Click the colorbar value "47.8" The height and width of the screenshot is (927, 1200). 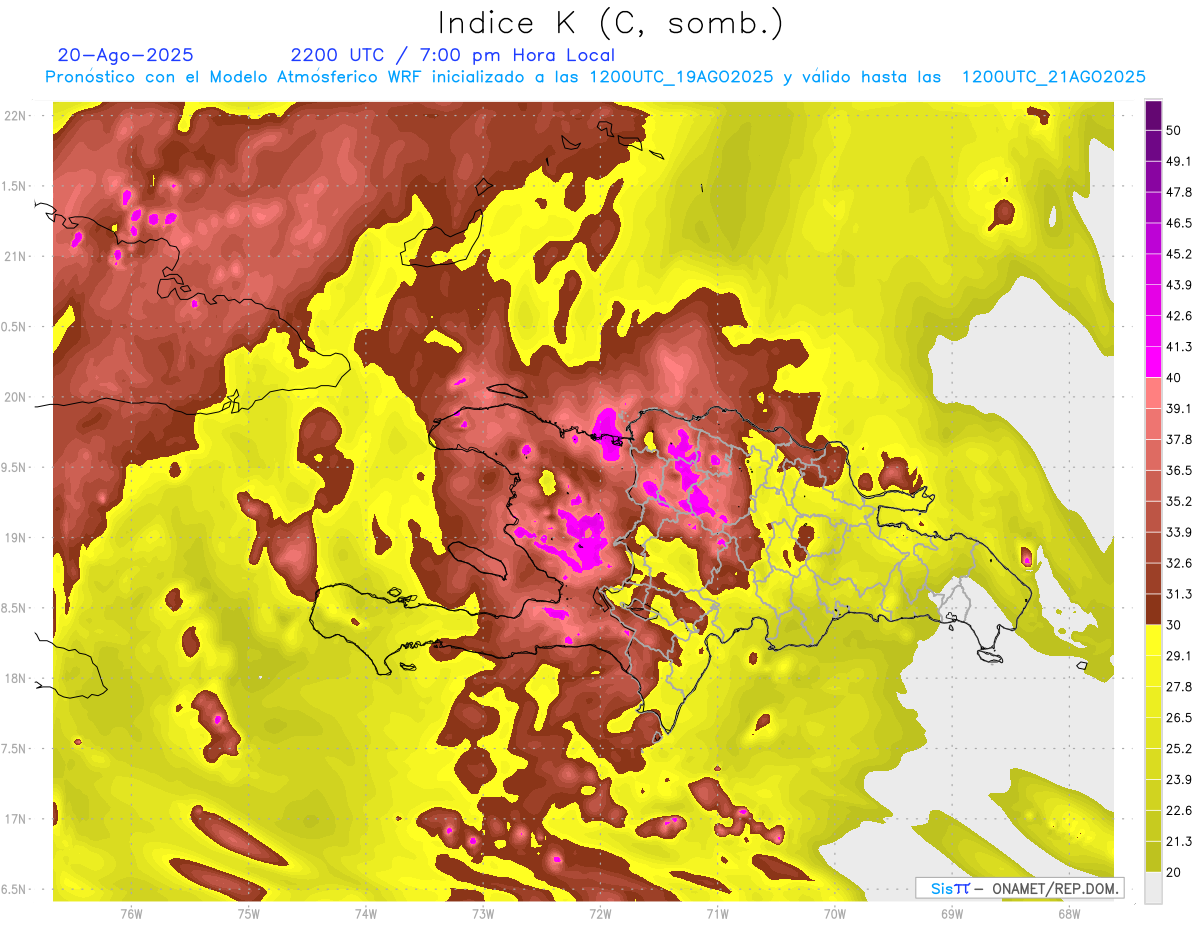[x=1179, y=192]
